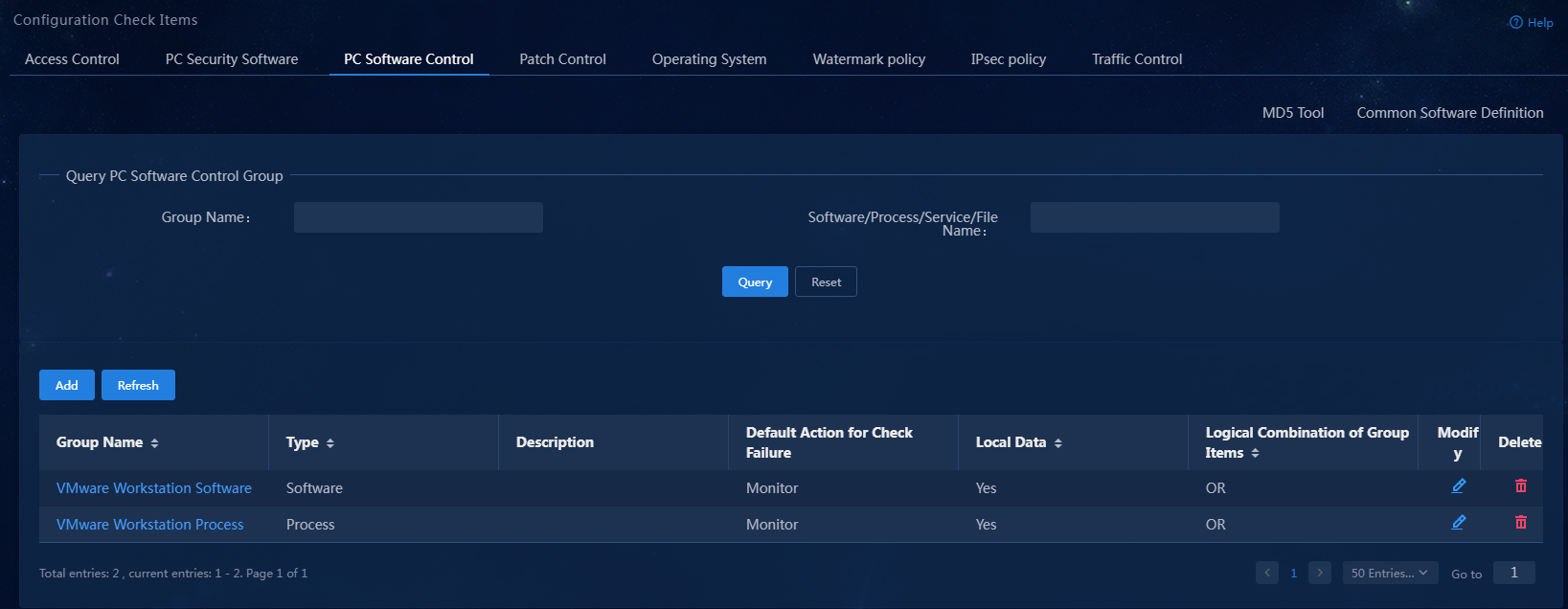Click the Go to page number field

coord(1514,573)
